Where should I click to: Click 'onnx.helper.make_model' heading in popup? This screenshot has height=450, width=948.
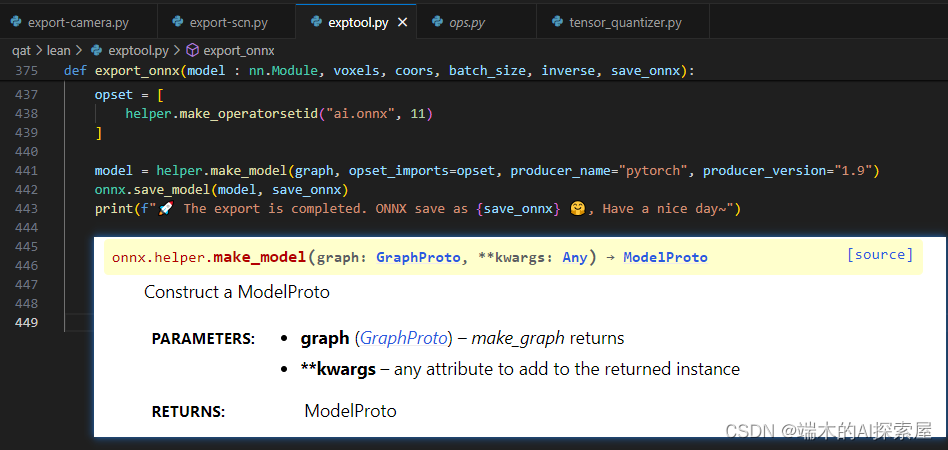pyautogui.click(x=209, y=257)
